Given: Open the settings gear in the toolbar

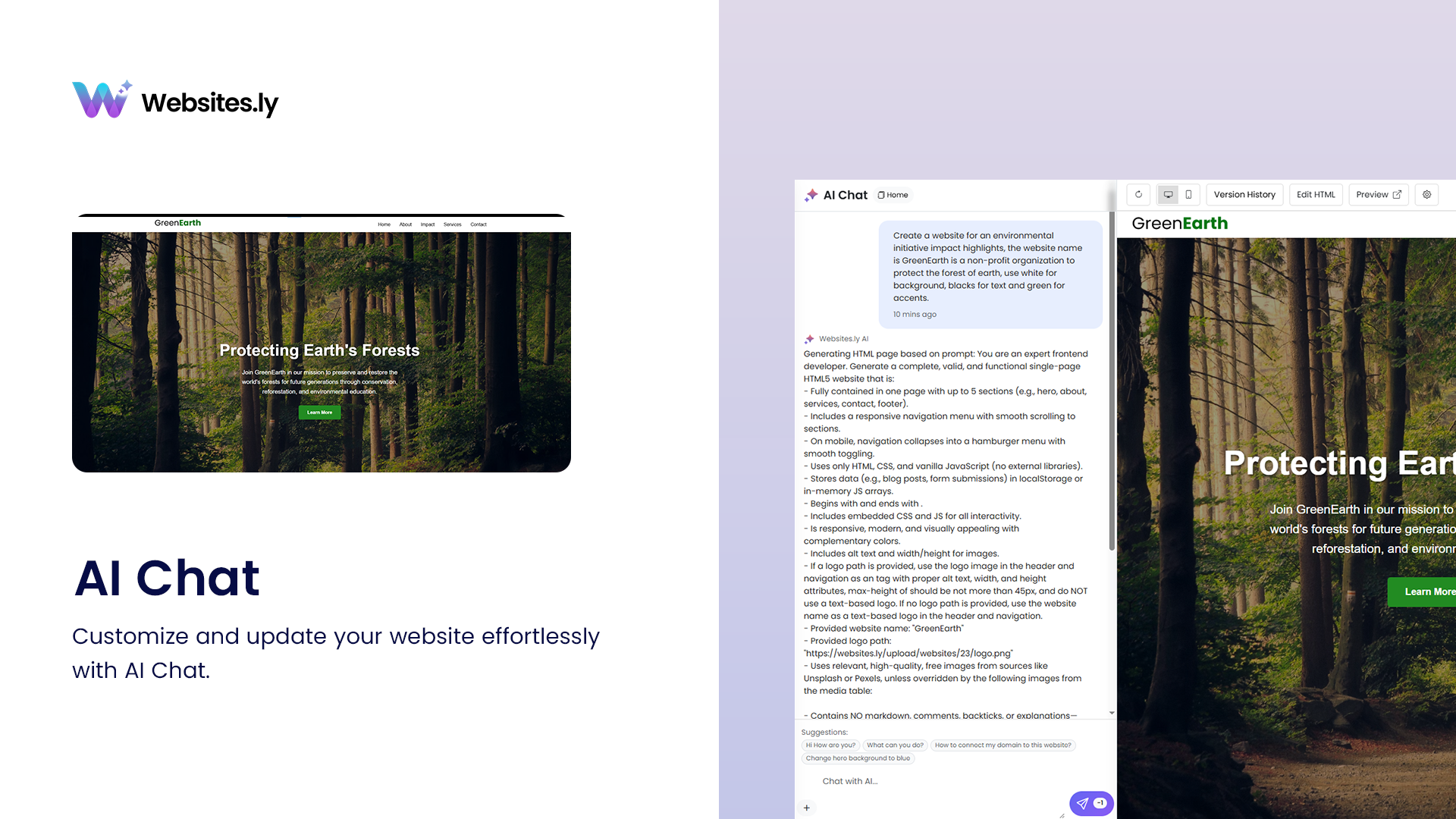Looking at the screenshot, I should click(x=1426, y=195).
